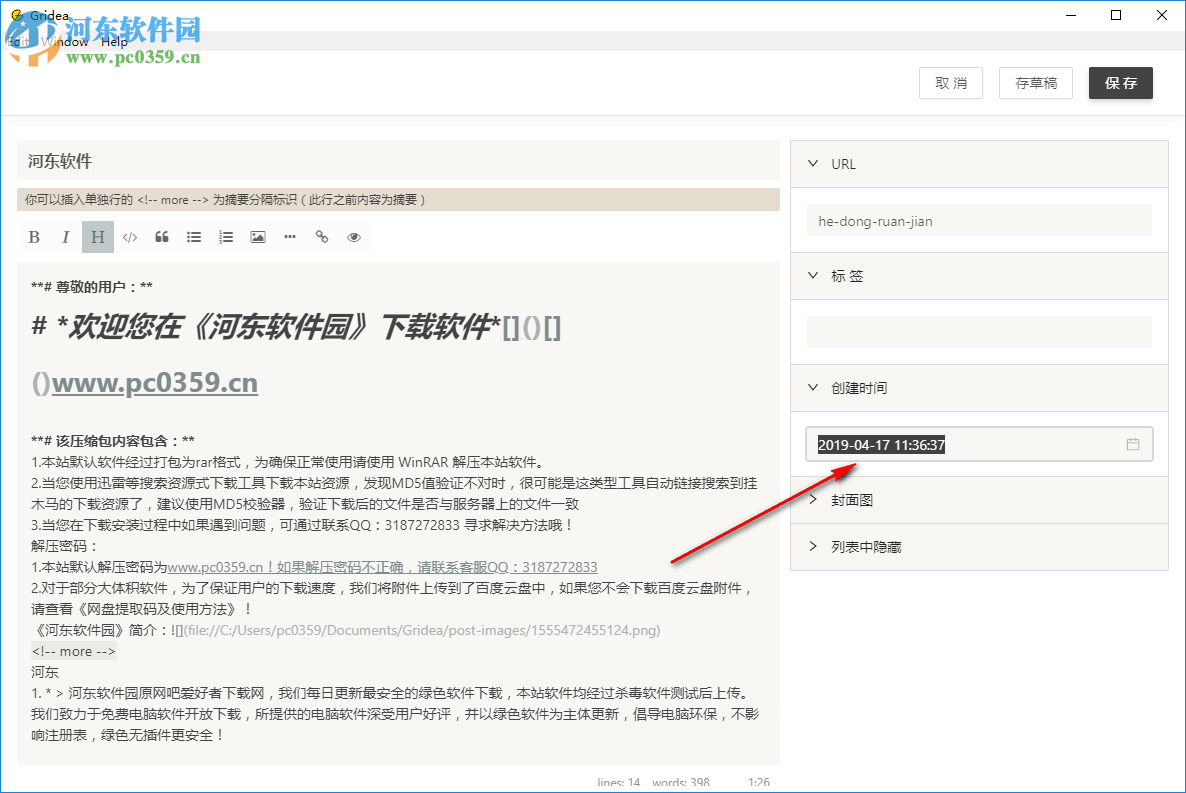
Task: Toggle bold formatting in the editor toolbar
Action: coord(34,237)
